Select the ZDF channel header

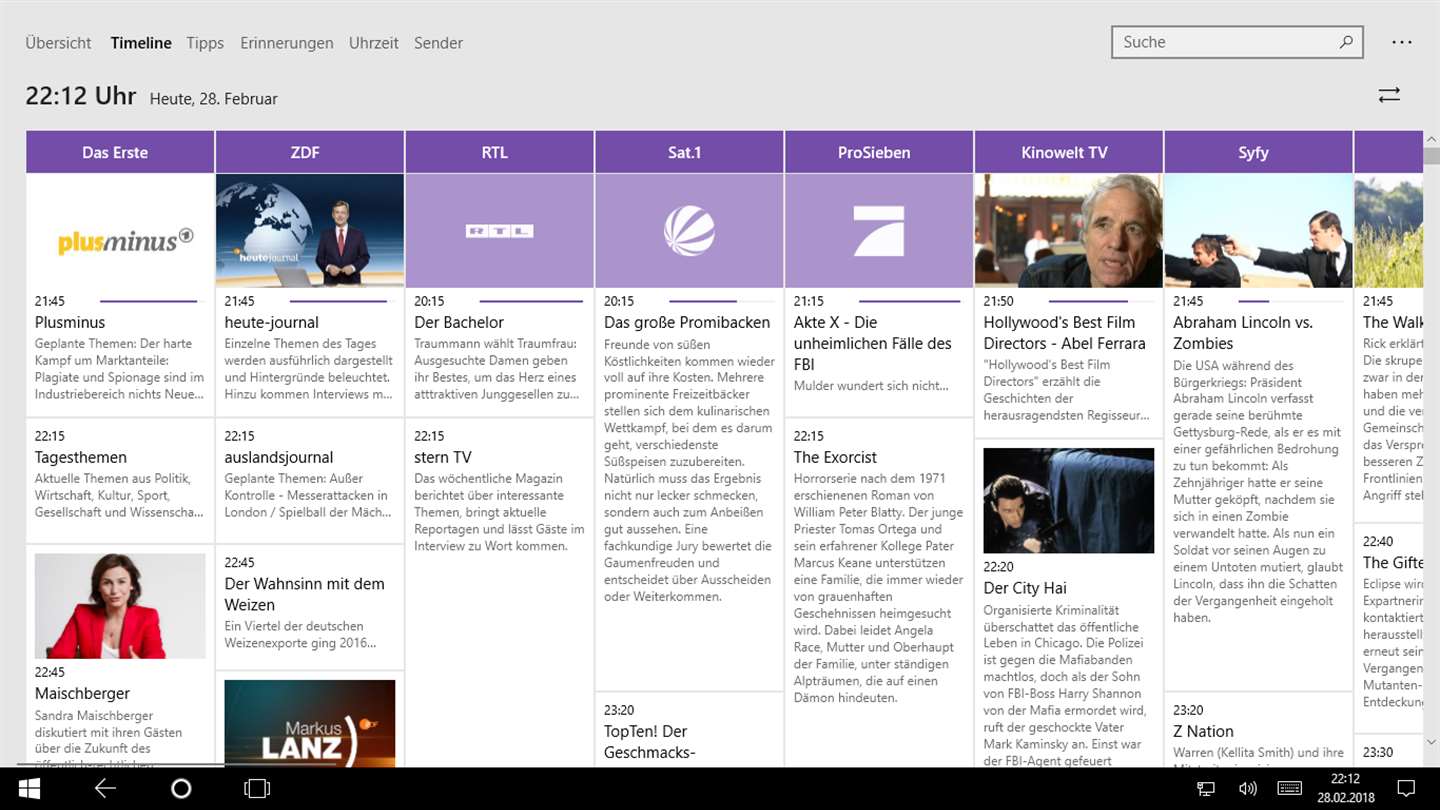[310, 152]
